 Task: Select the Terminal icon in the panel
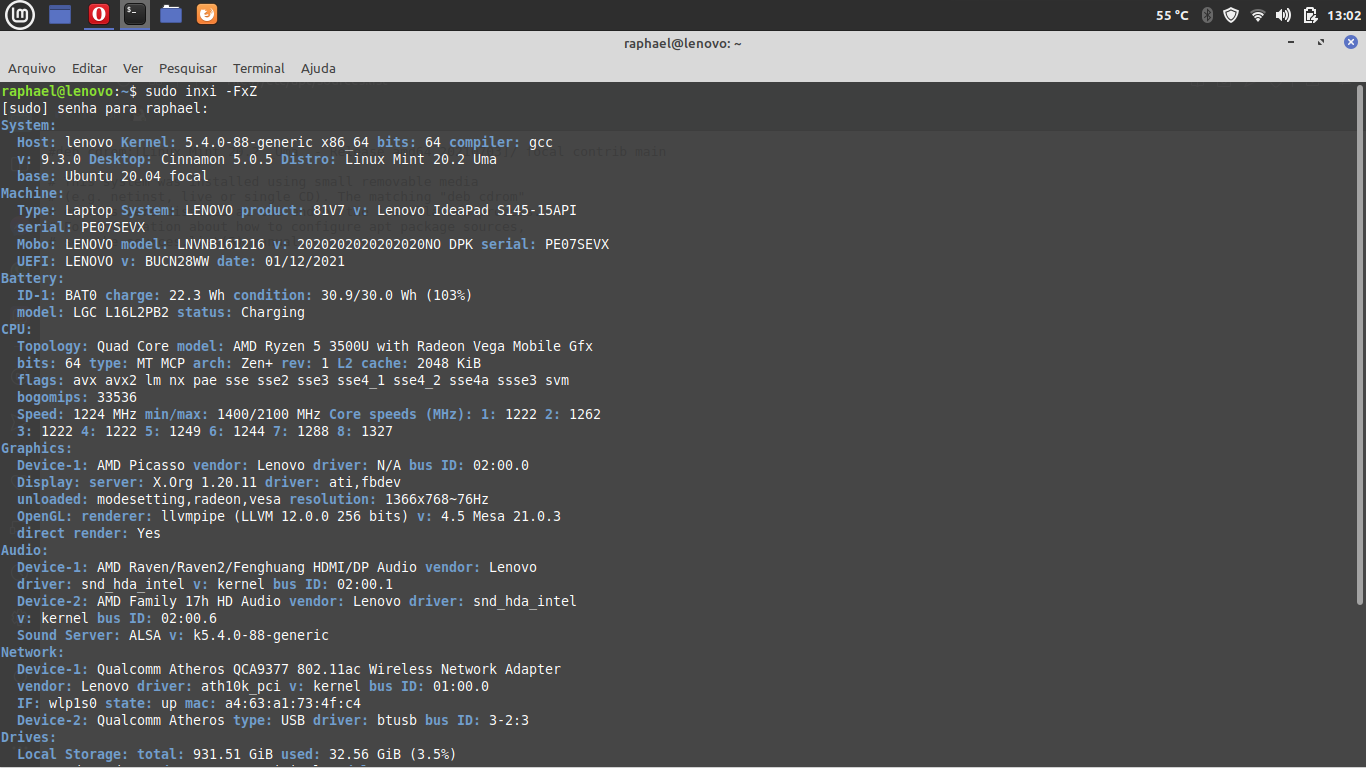(135, 14)
